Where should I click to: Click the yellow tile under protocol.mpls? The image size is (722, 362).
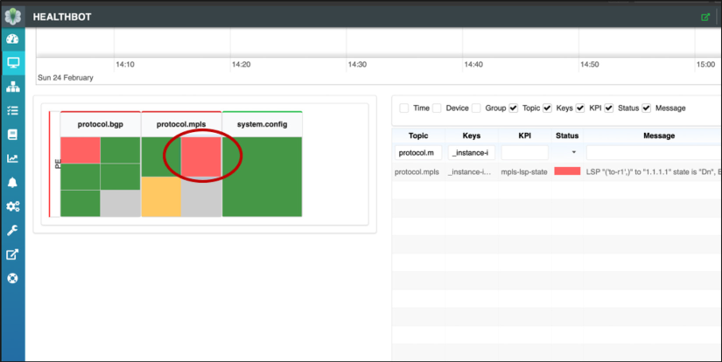pos(161,197)
